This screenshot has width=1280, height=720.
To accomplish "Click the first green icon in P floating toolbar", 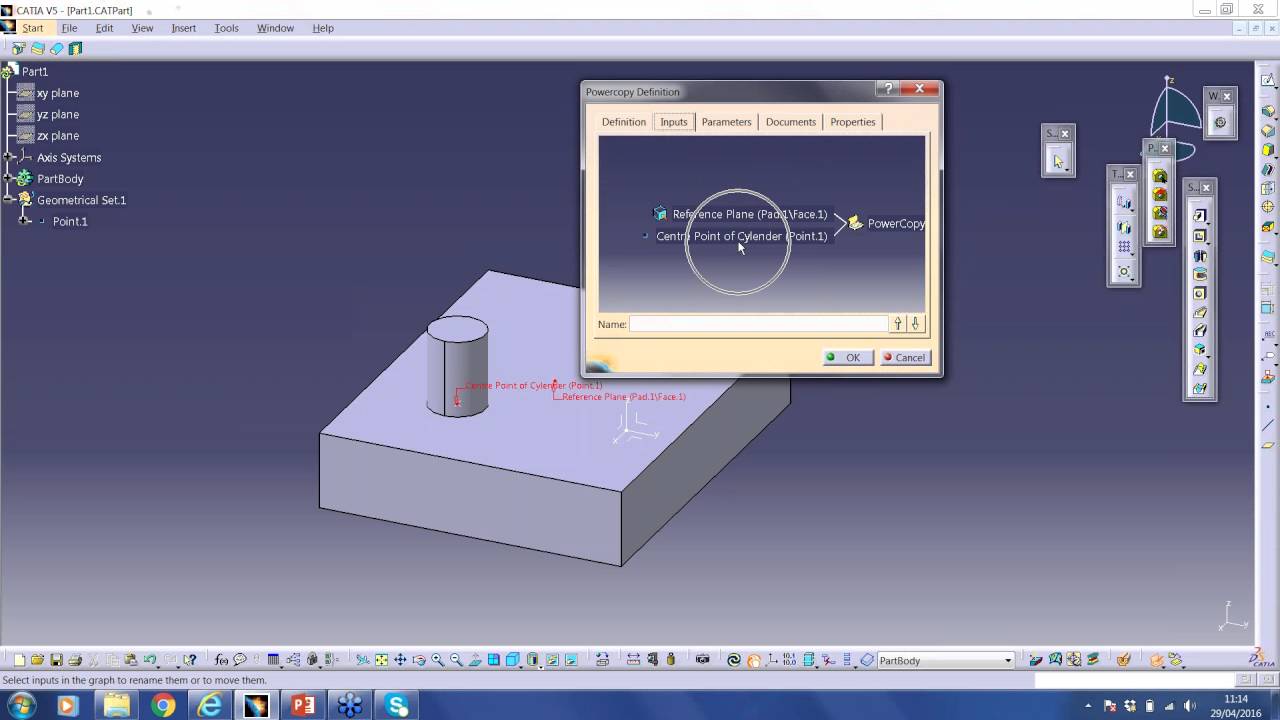I will 1159,176.
